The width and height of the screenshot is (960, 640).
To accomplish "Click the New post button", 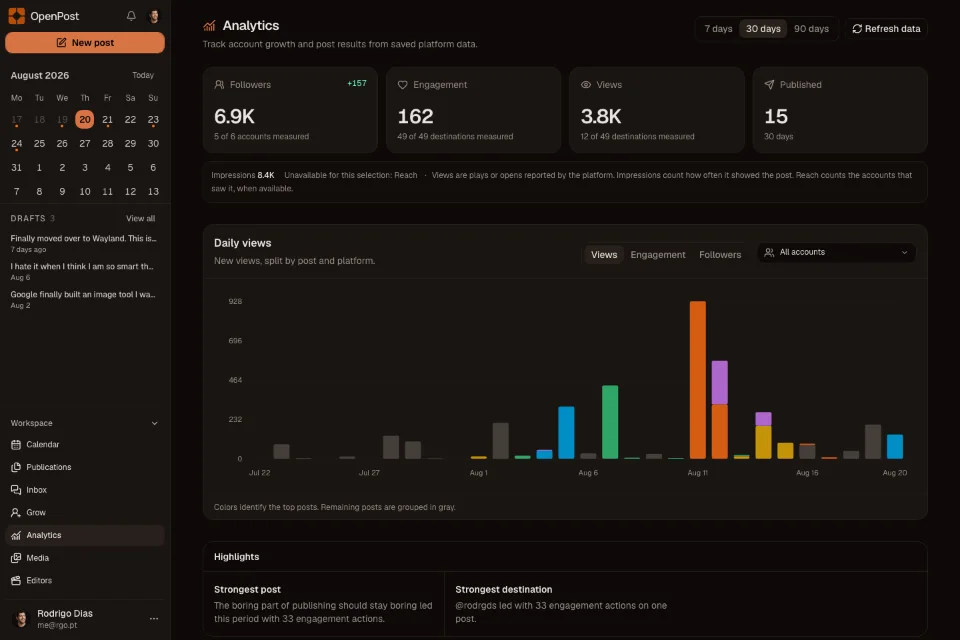I will pyautogui.click(x=85, y=43).
